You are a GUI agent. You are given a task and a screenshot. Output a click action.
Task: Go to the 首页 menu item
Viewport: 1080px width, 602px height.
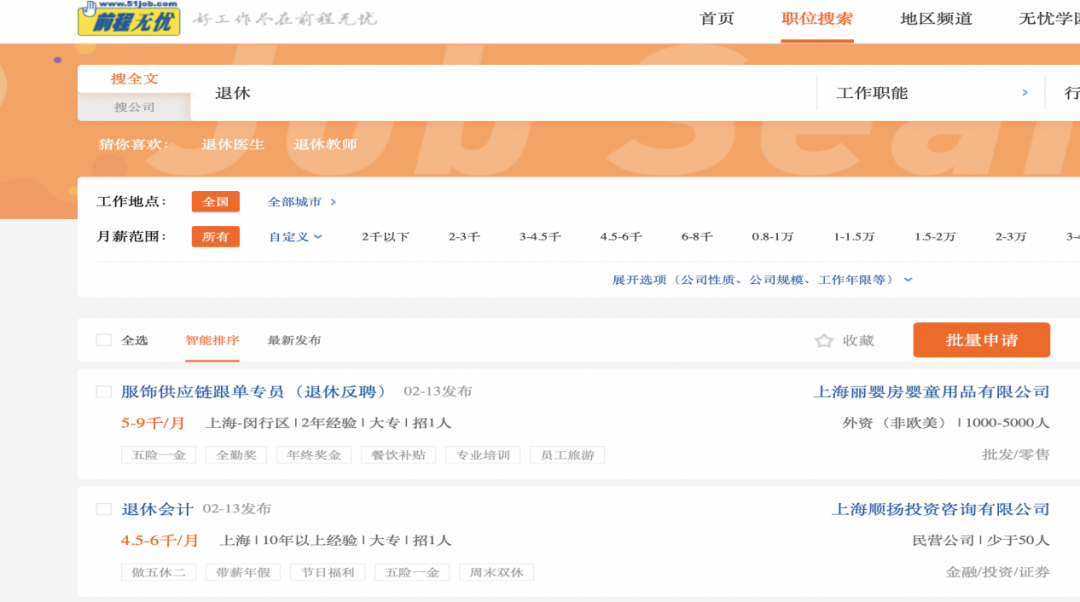[x=718, y=18]
